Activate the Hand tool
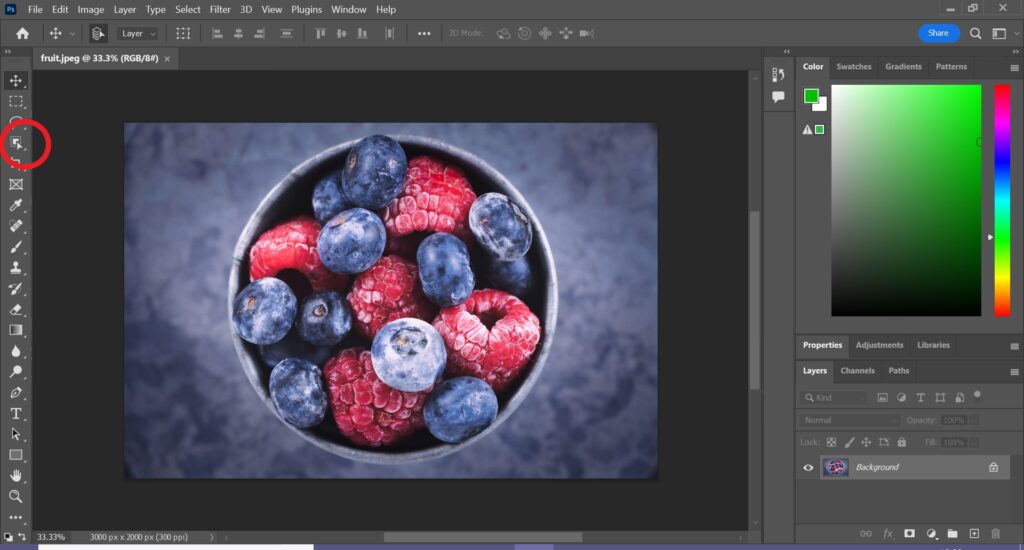The width and height of the screenshot is (1024, 550). (16, 476)
